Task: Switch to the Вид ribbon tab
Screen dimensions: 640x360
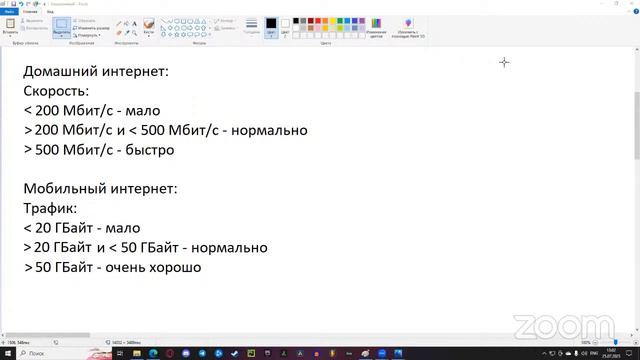Action: pyautogui.click(x=50, y=11)
